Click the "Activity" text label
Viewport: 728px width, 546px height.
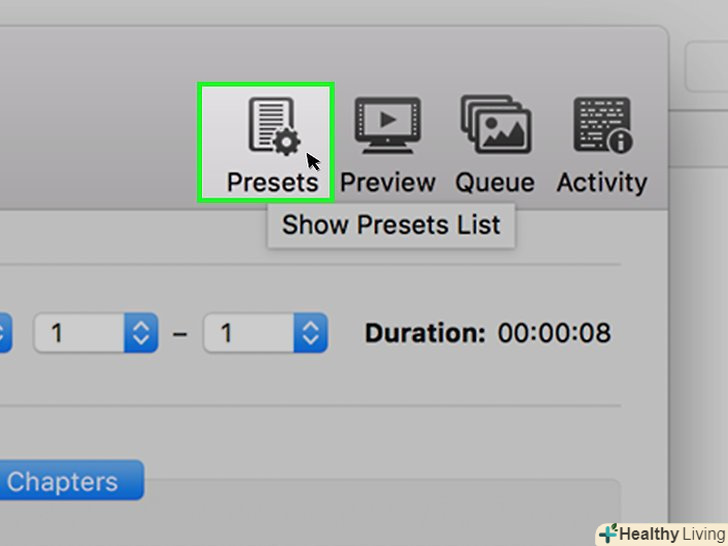602,183
